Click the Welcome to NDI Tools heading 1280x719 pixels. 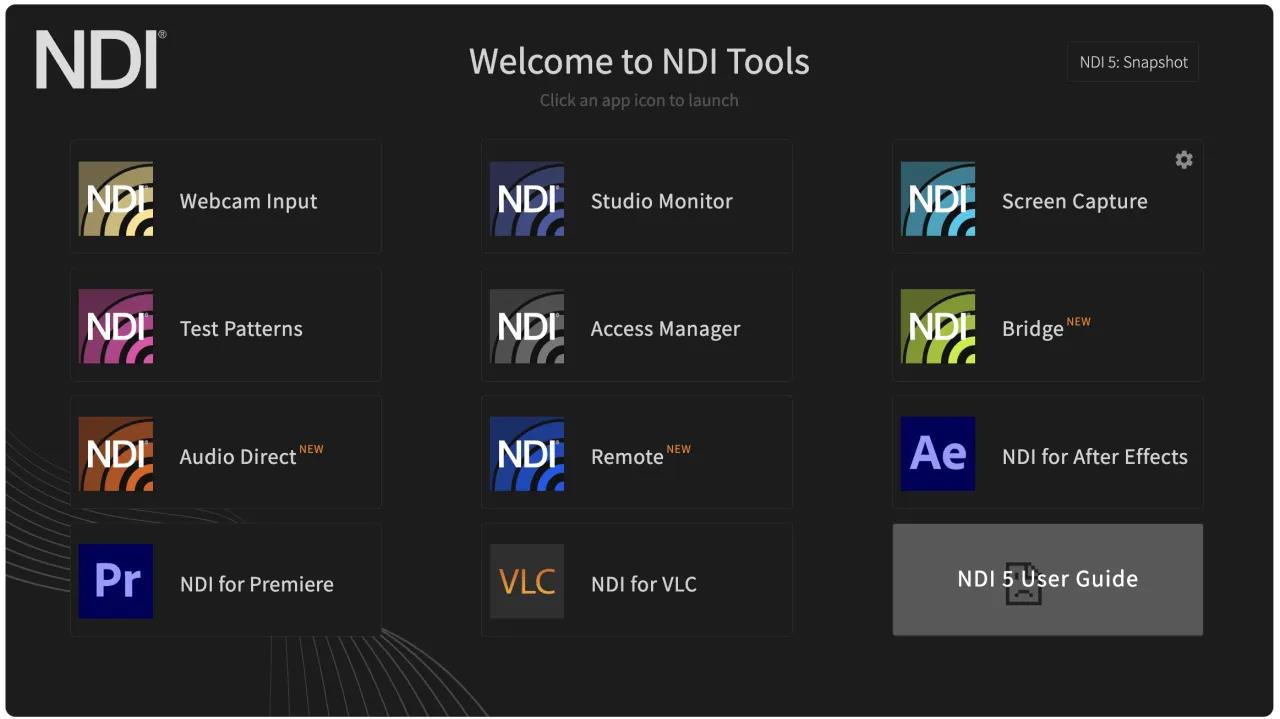point(639,61)
